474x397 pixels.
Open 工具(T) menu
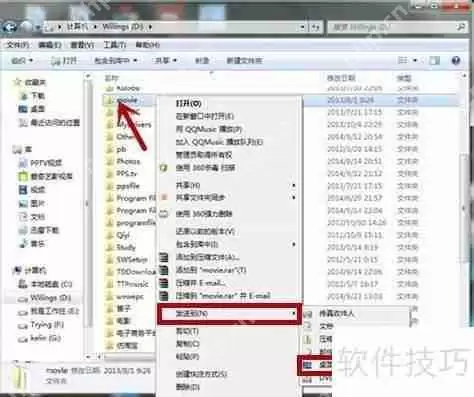coord(114,45)
